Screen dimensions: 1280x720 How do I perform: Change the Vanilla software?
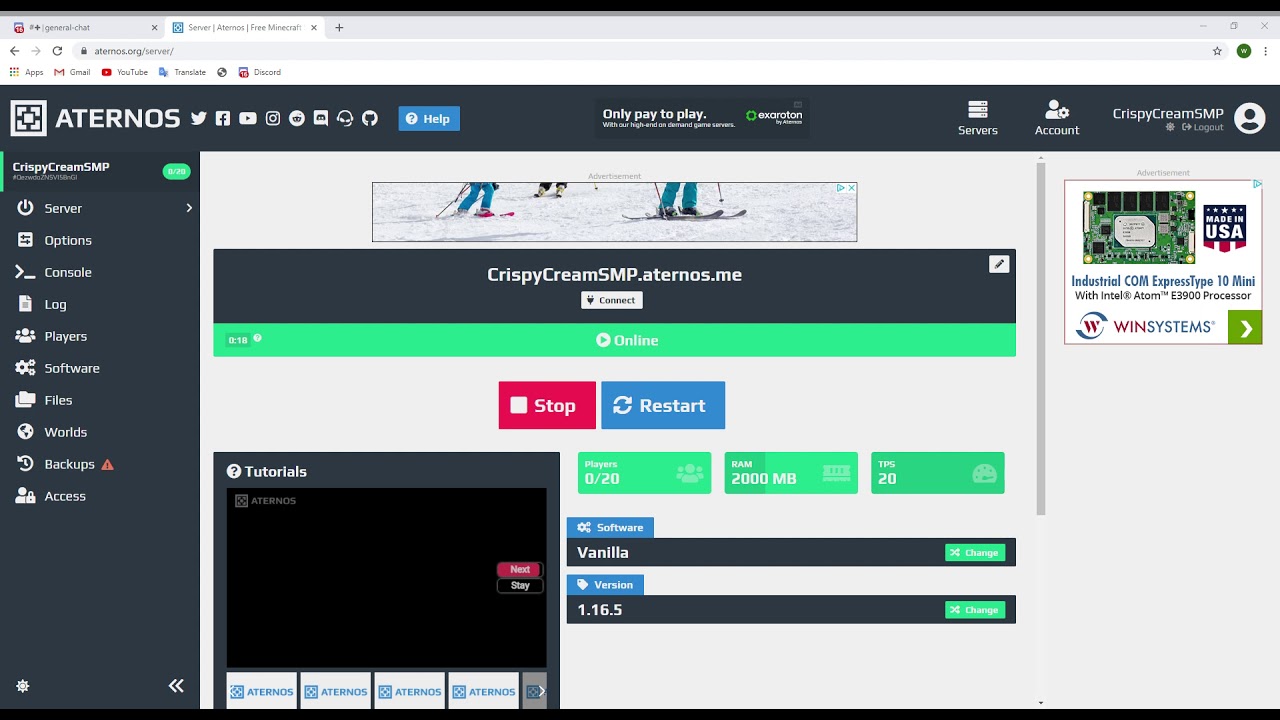pyautogui.click(x=975, y=552)
